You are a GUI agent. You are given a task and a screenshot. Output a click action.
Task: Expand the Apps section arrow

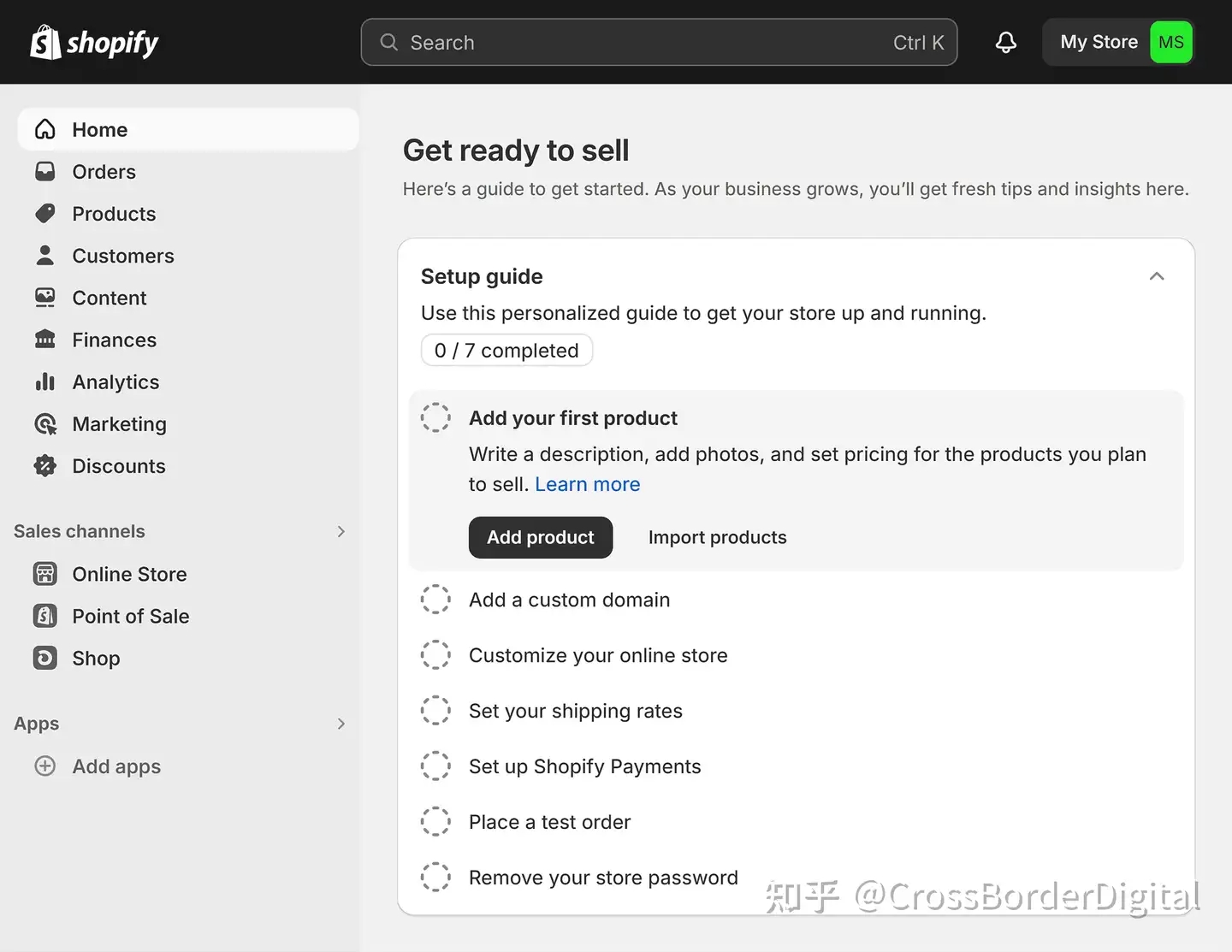(341, 724)
